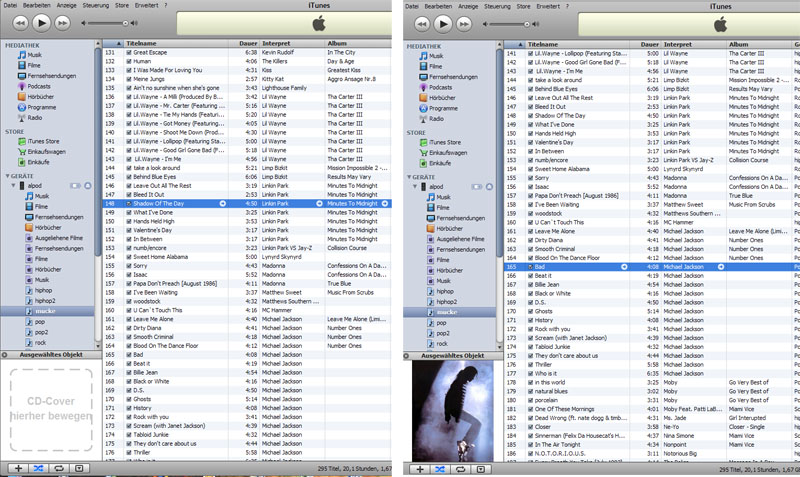Open Anzeige menu in right iTunes window

pos(468,6)
